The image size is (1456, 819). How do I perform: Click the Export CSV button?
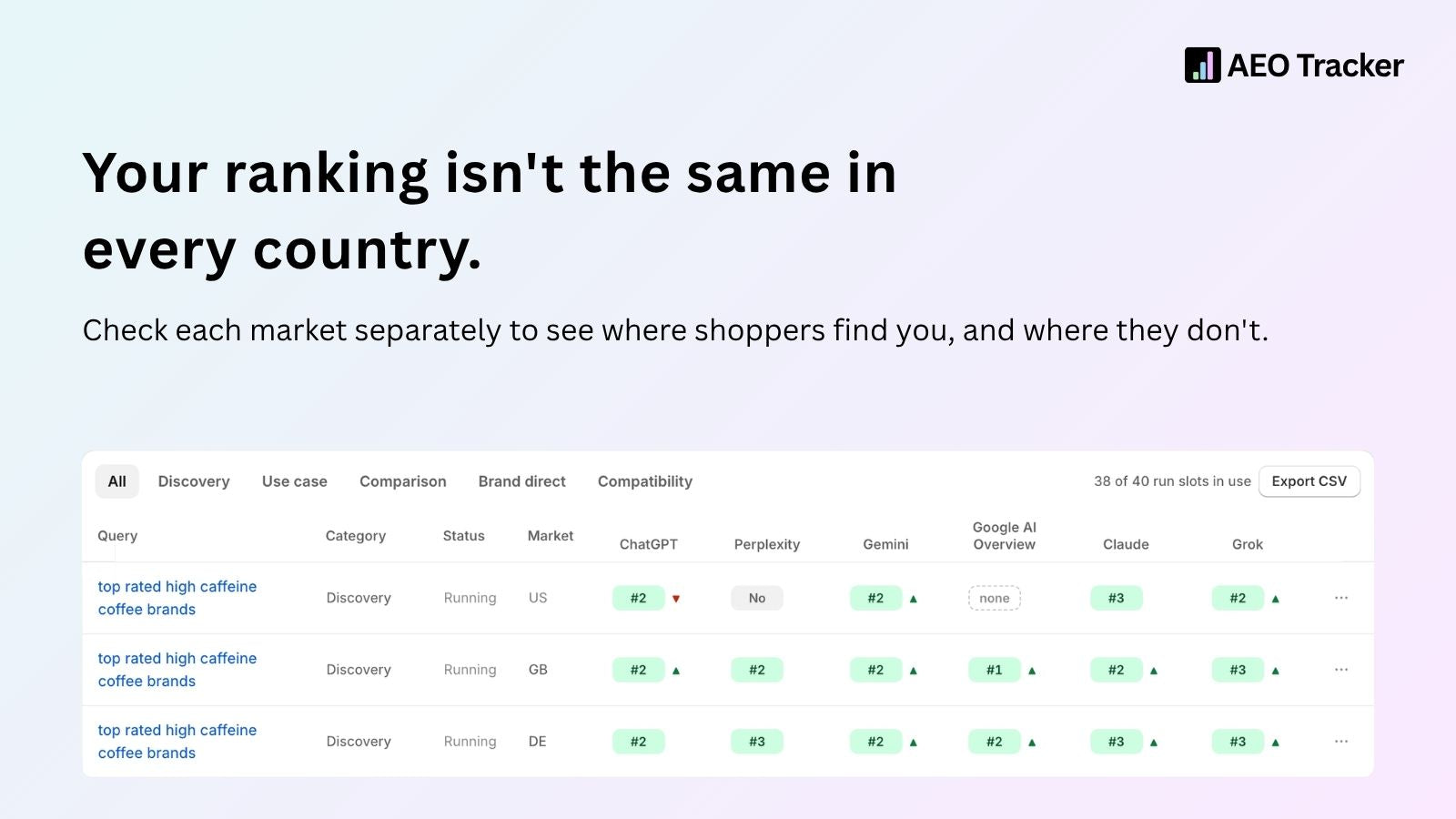click(x=1309, y=481)
